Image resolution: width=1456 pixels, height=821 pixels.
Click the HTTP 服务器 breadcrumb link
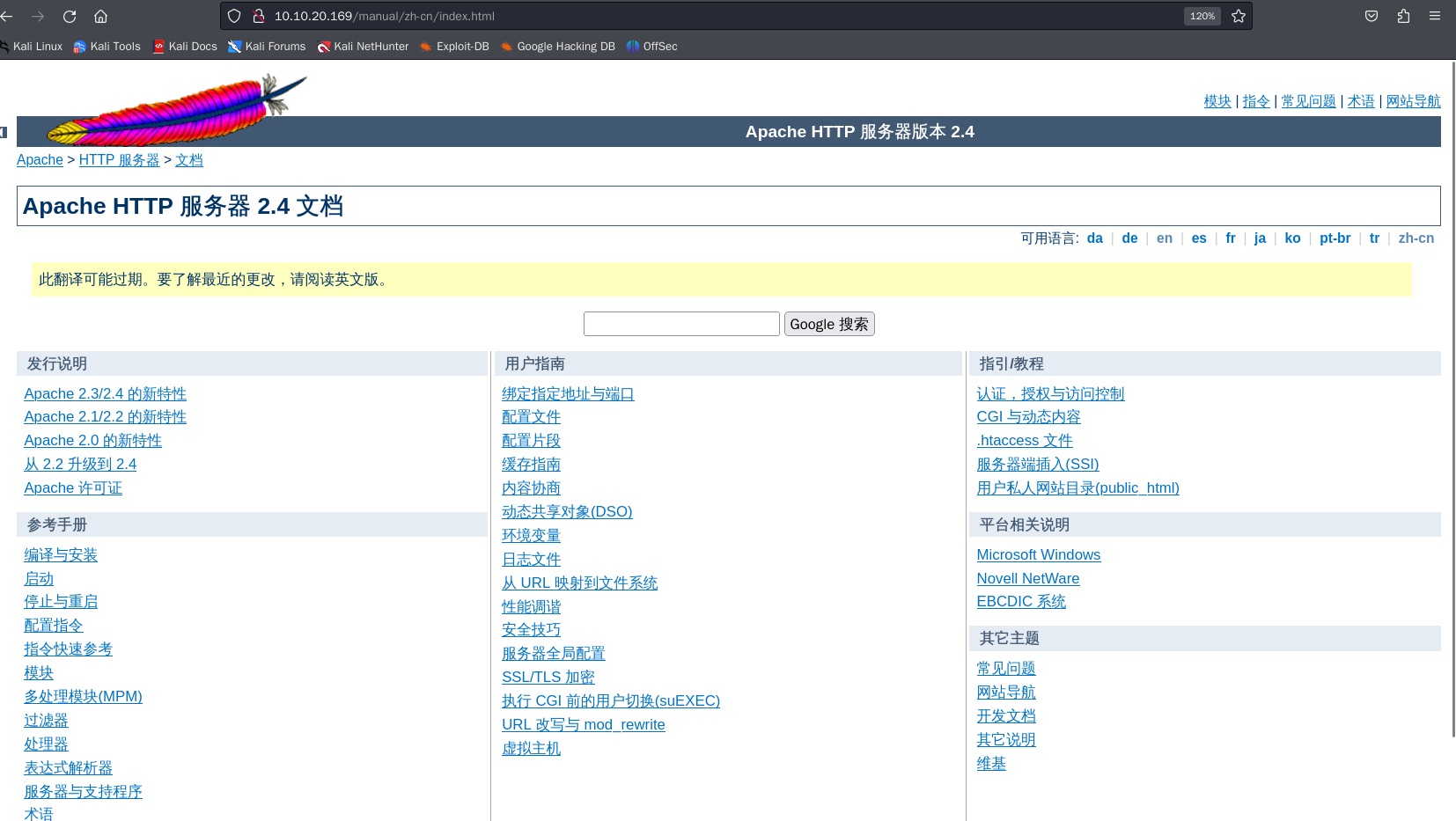tap(120, 160)
